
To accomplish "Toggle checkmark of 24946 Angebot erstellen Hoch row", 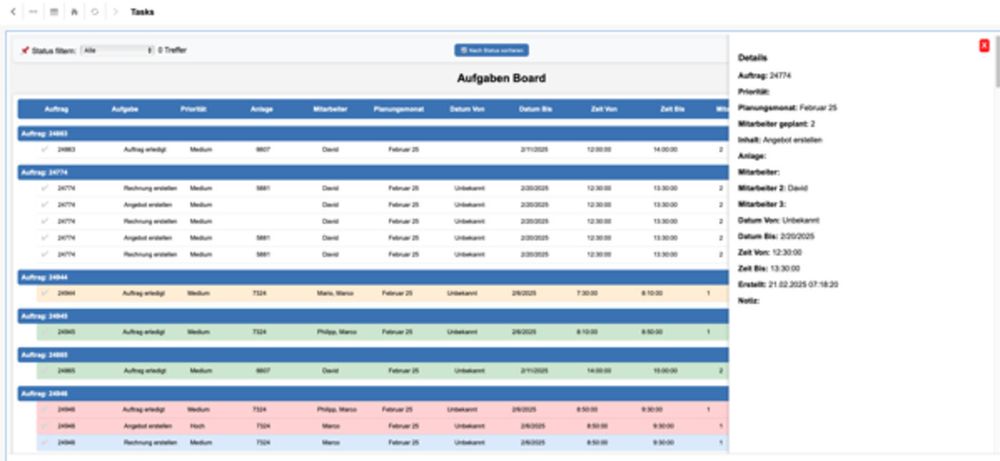I will pos(45,425).
